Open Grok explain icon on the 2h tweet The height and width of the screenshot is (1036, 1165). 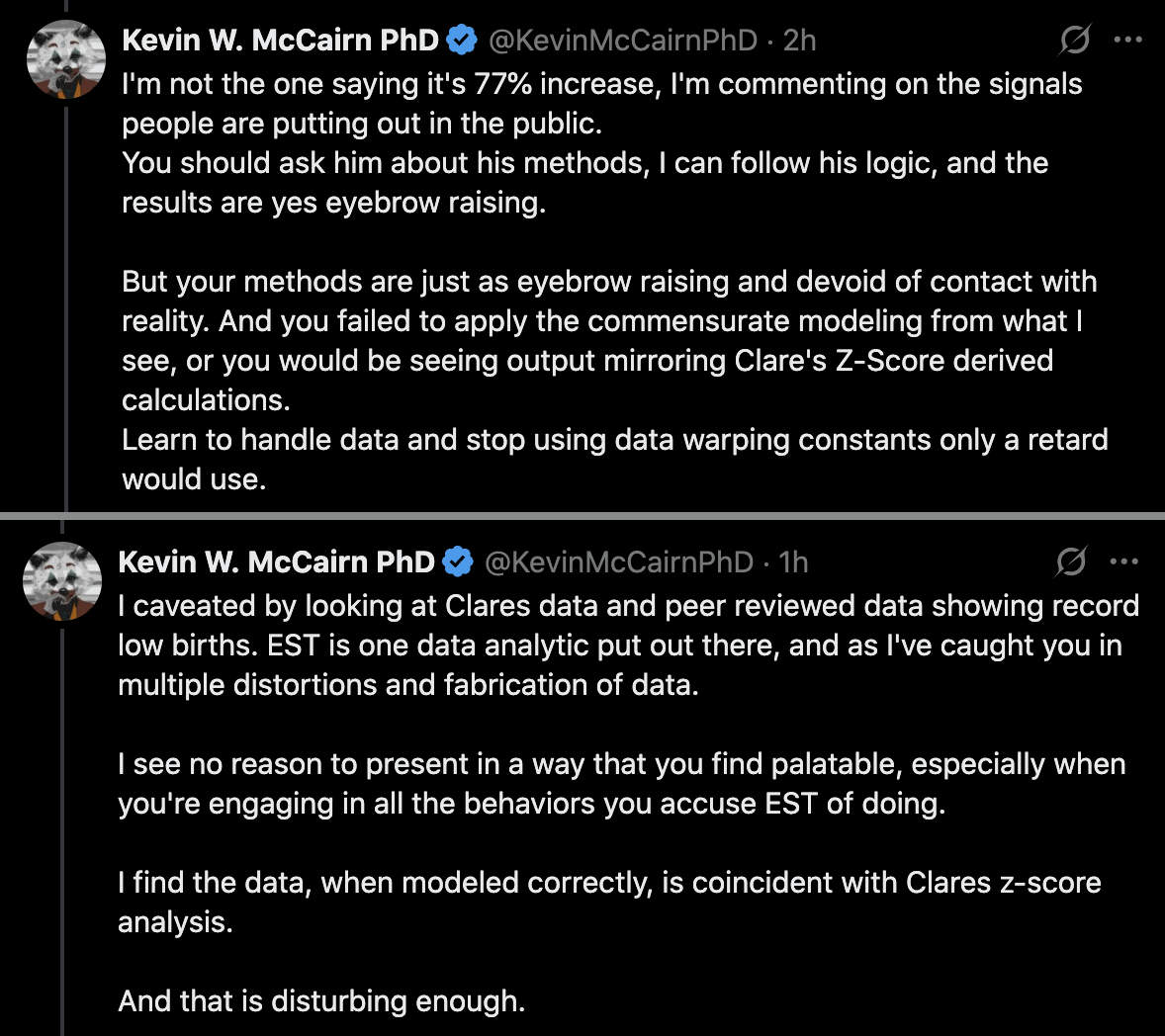tap(1074, 41)
